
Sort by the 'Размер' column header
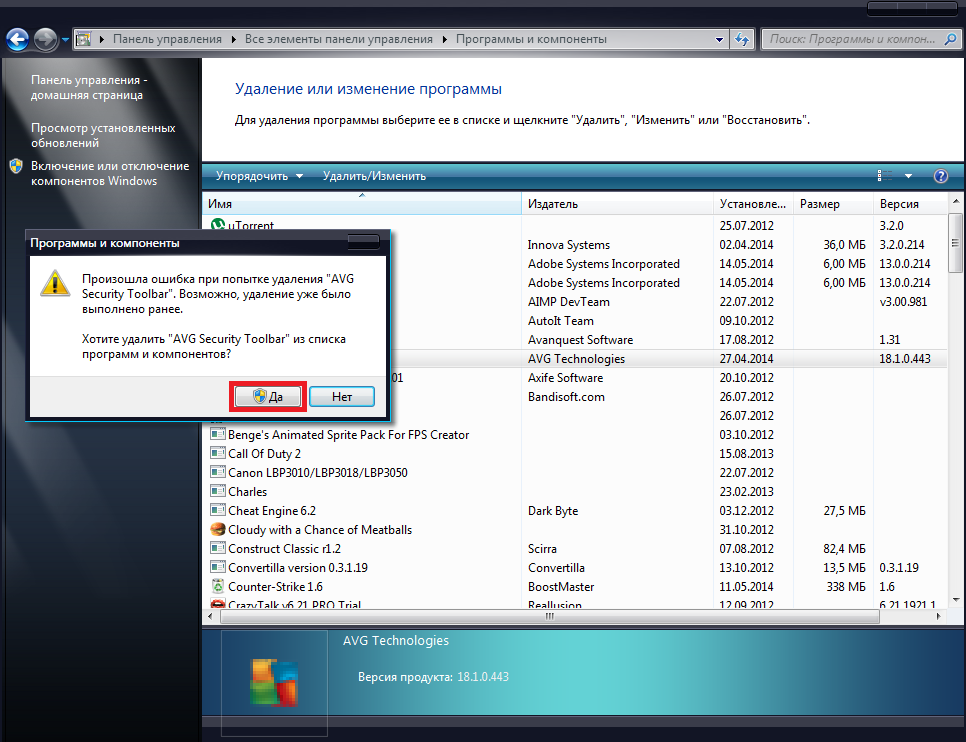(x=833, y=204)
